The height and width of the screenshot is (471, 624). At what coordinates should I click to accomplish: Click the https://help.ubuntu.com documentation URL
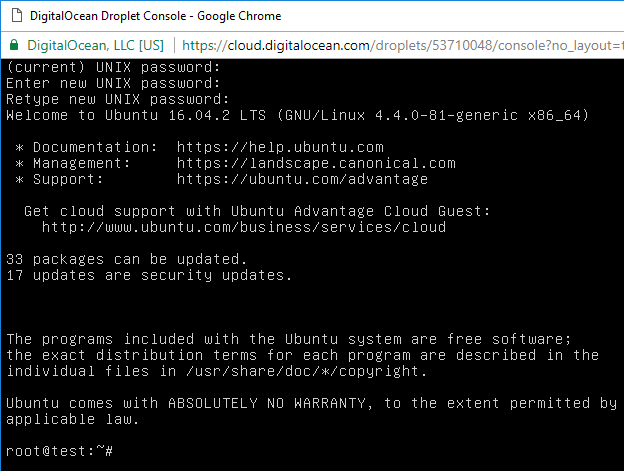280,147
